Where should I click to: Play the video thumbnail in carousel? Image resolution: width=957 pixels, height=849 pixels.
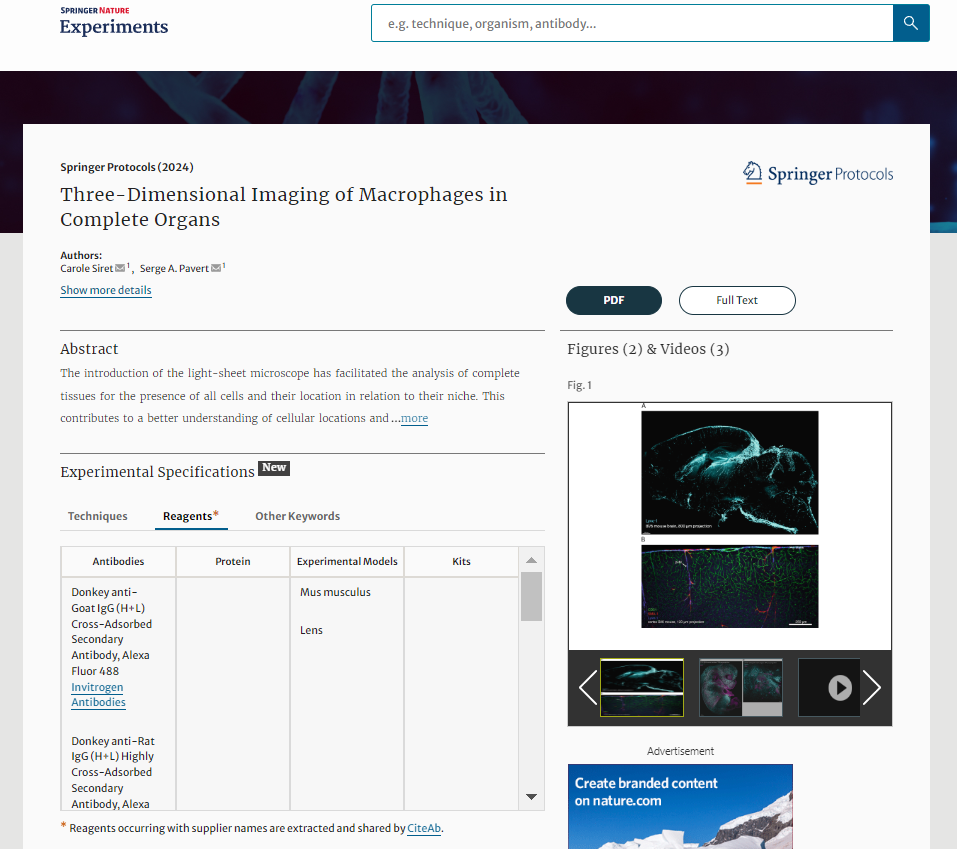tap(839, 687)
